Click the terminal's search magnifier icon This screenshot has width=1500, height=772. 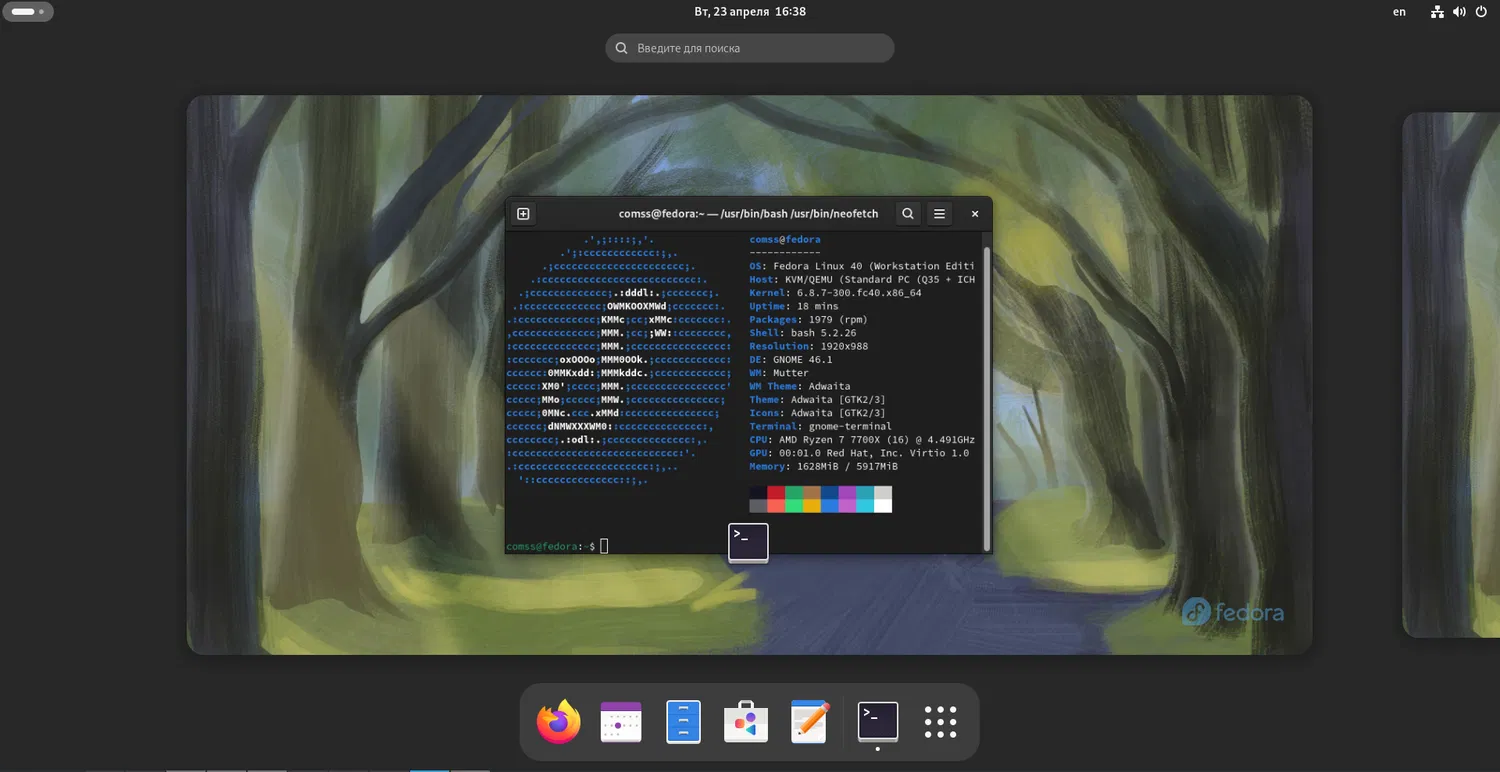[907, 214]
